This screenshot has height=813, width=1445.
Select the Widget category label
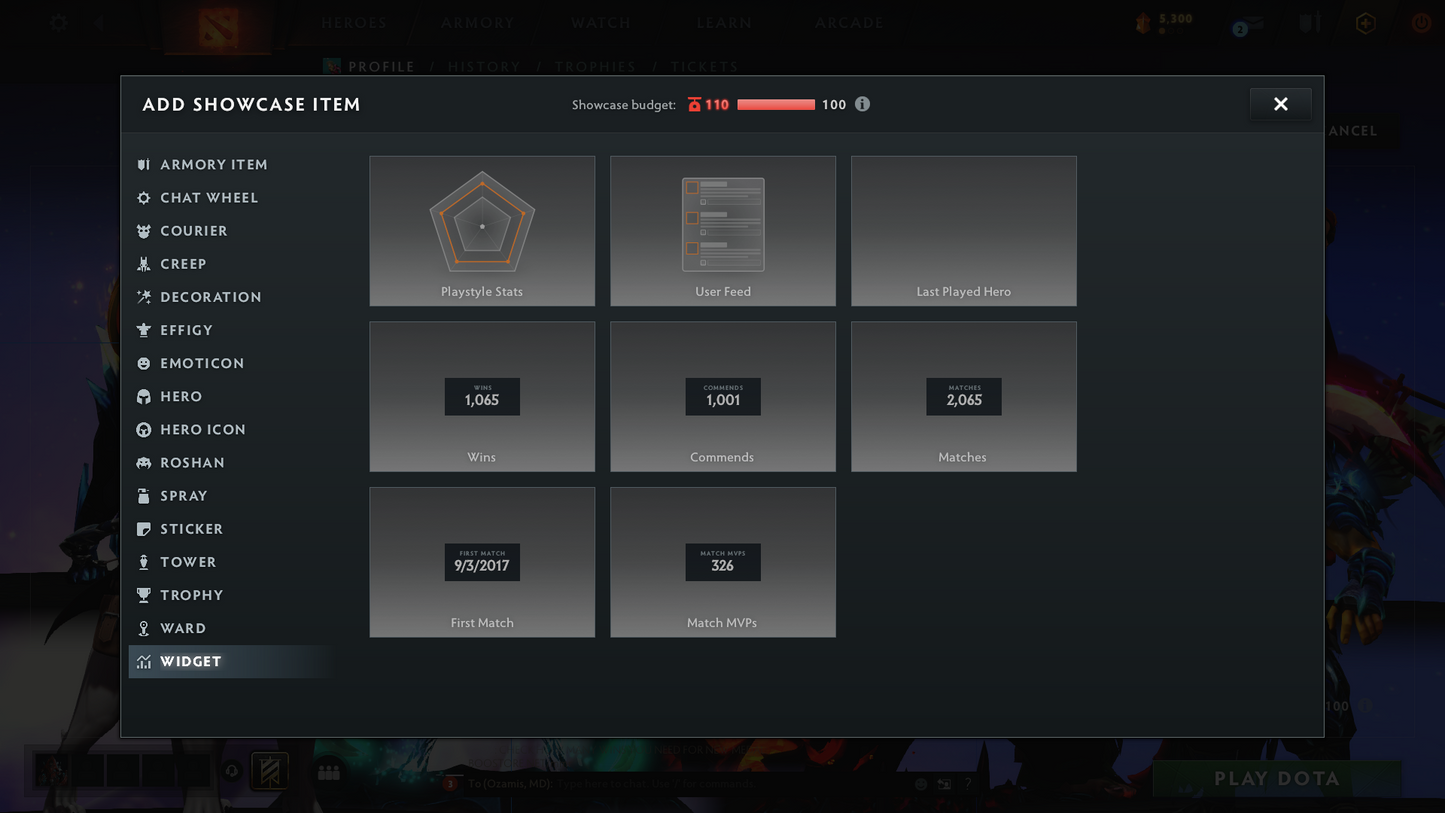191,662
